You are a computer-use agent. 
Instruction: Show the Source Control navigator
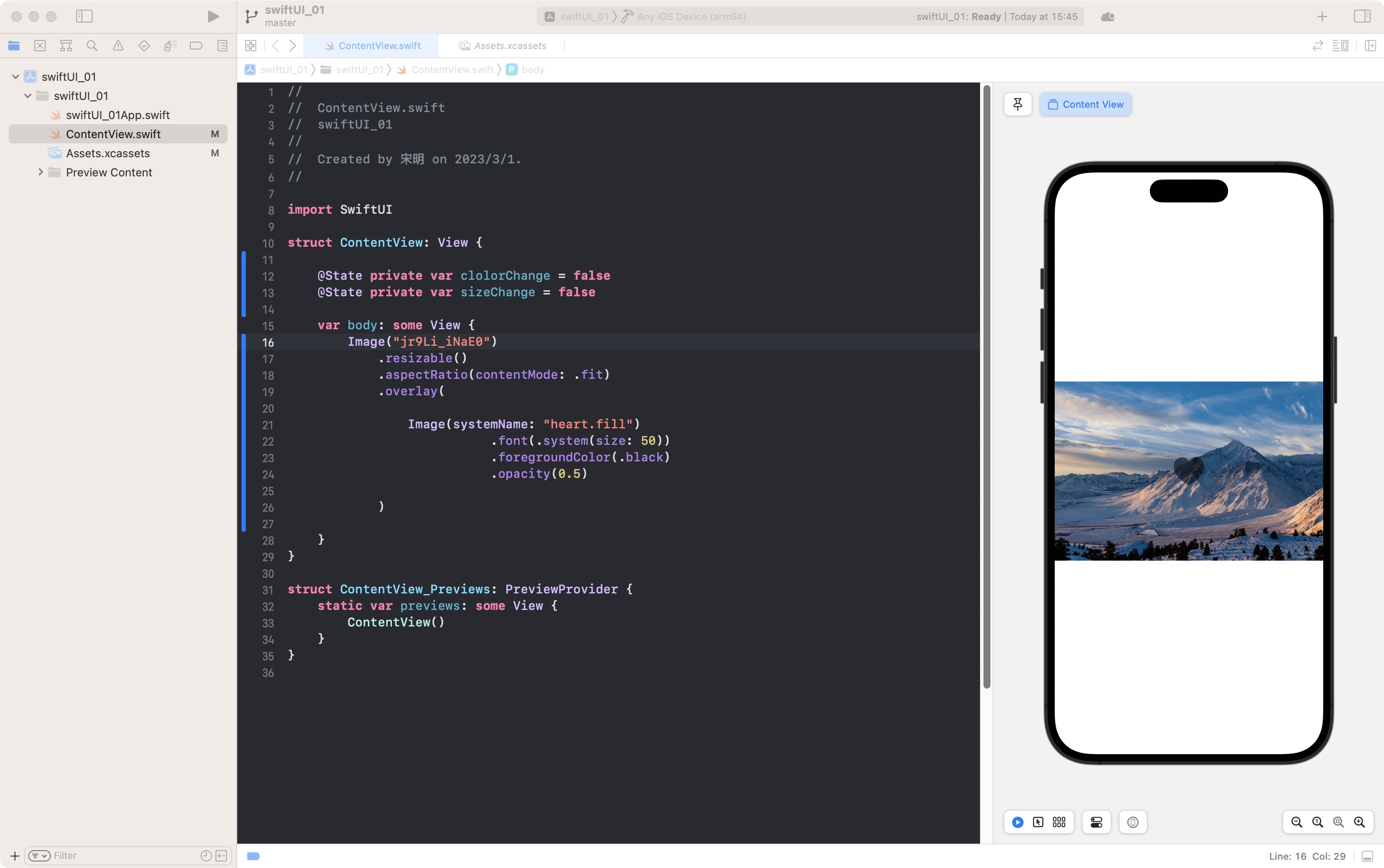click(x=40, y=45)
